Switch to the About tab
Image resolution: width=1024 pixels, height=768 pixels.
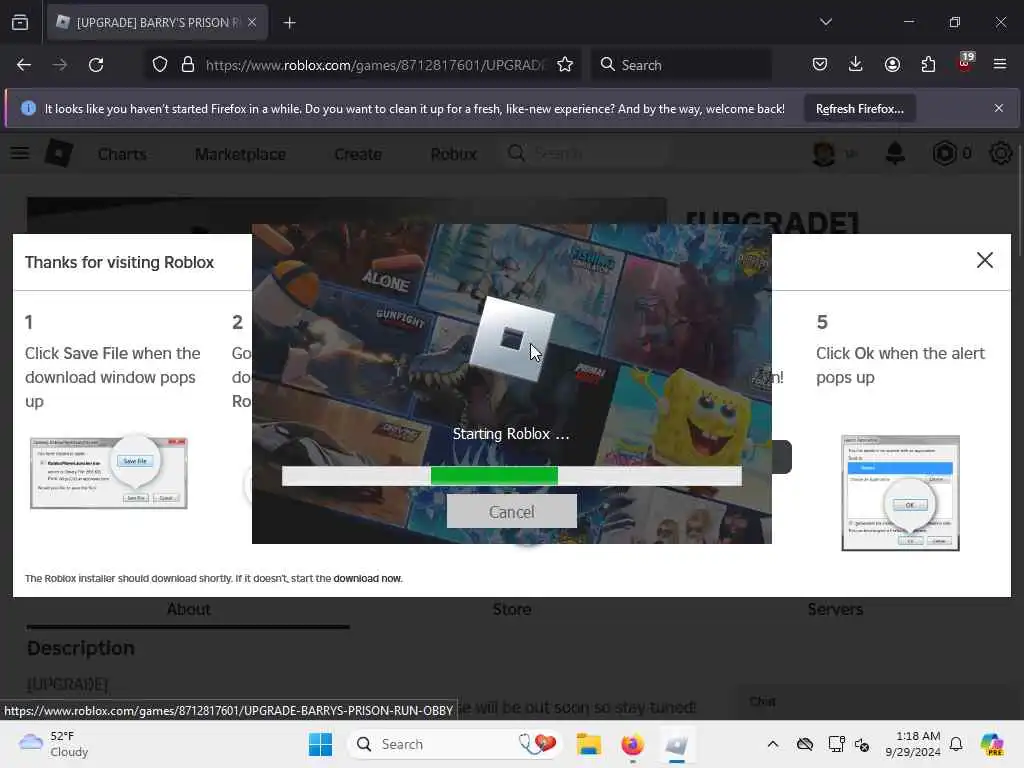[x=188, y=610]
